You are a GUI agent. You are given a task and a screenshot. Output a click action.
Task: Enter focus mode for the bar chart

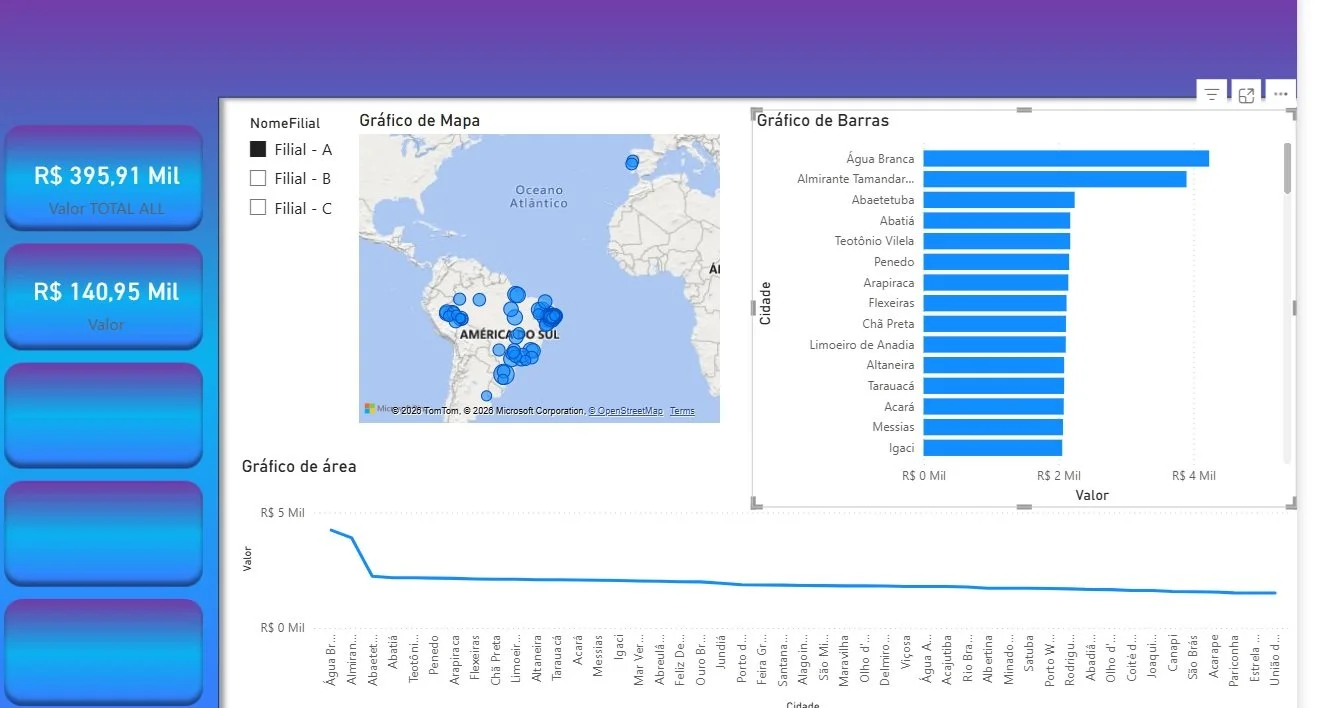(x=1246, y=95)
